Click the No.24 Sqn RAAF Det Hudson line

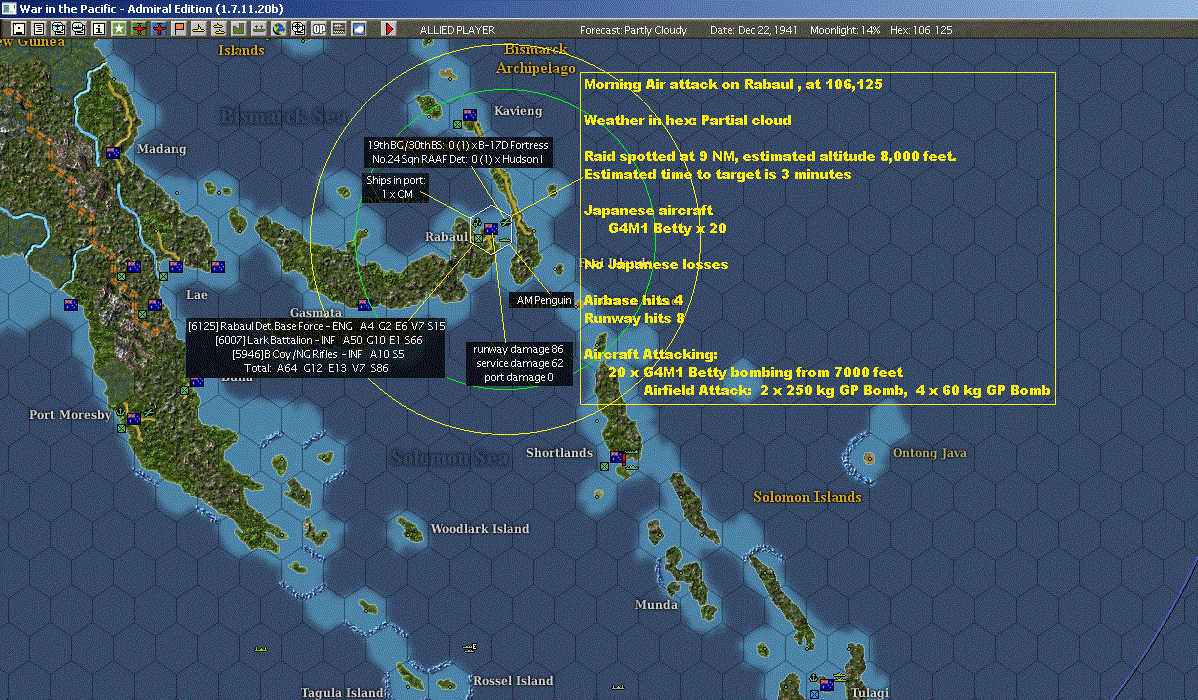click(x=458, y=159)
